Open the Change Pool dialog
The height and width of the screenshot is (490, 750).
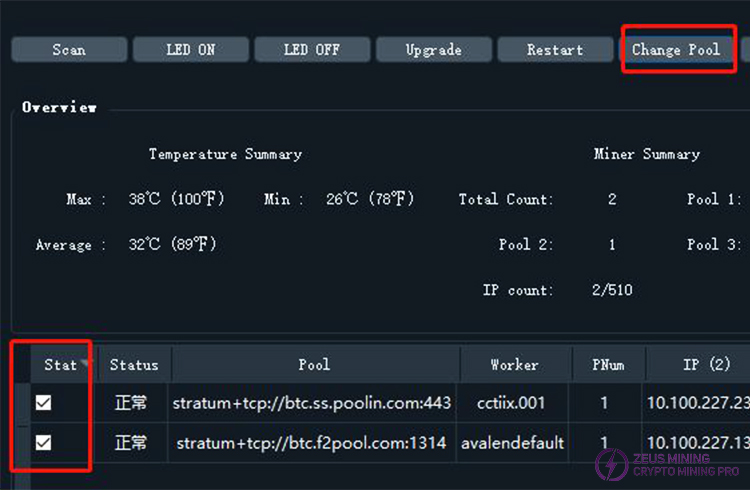[x=675, y=50]
